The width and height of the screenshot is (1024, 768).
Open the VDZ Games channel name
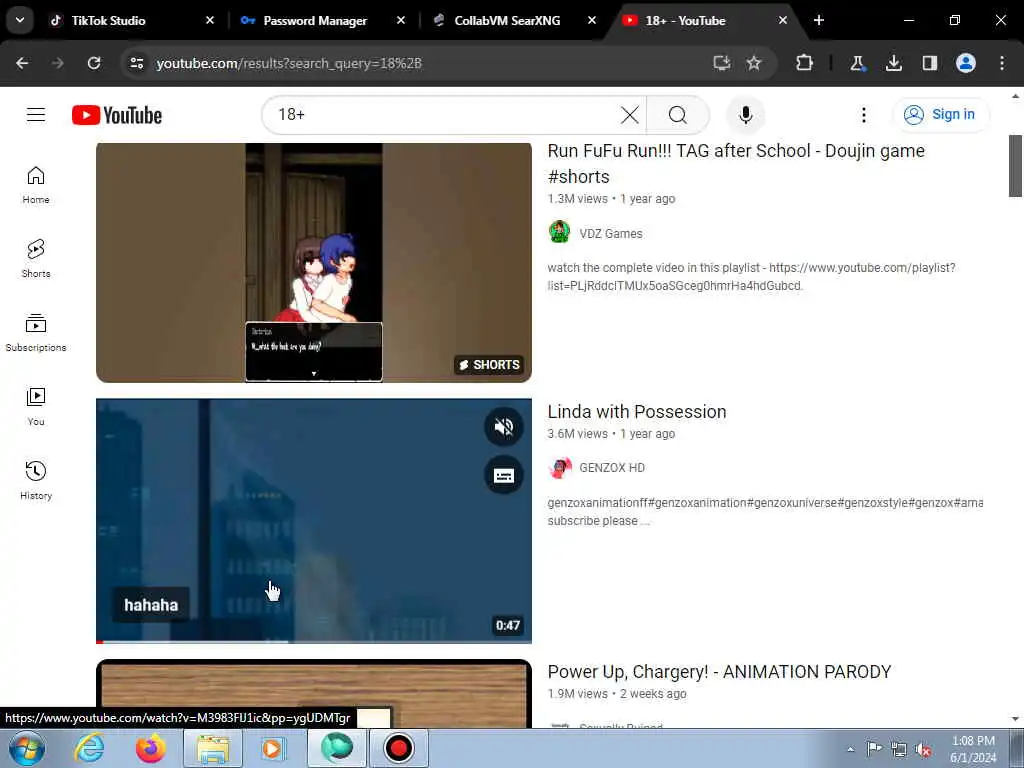(611, 233)
